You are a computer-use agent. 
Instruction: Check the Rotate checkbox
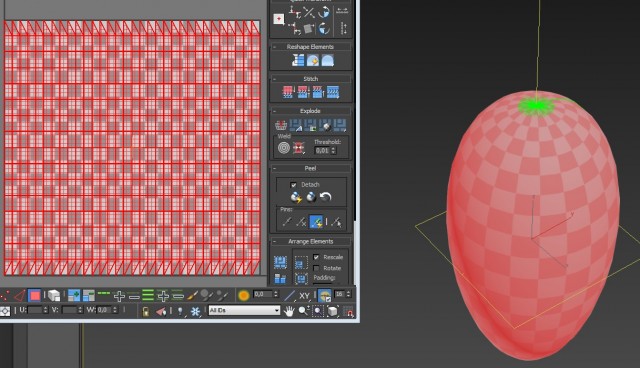pyautogui.click(x=316, y=268)
